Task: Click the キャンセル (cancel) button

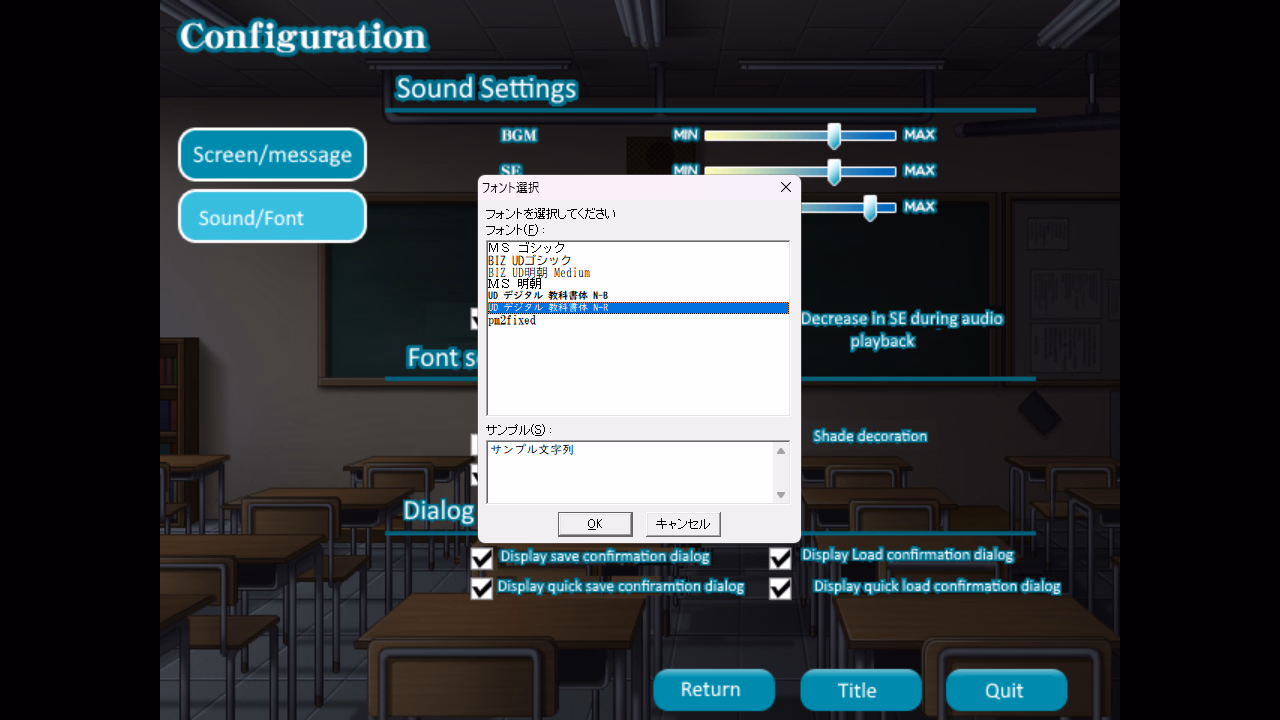Action: point(683,524)
